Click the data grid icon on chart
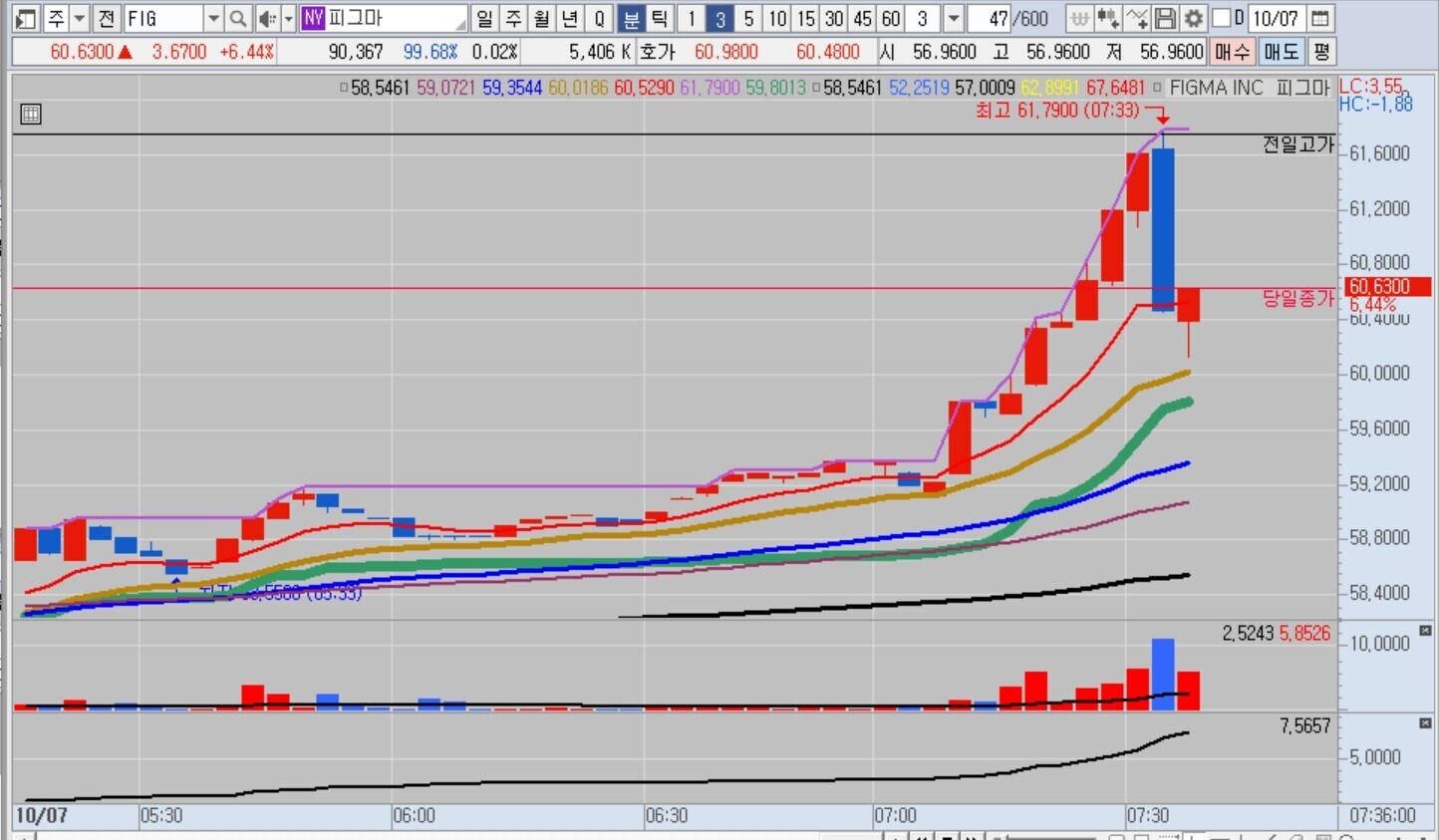The height and width of the screenshot is (840, 1439). tap(31, 114)
